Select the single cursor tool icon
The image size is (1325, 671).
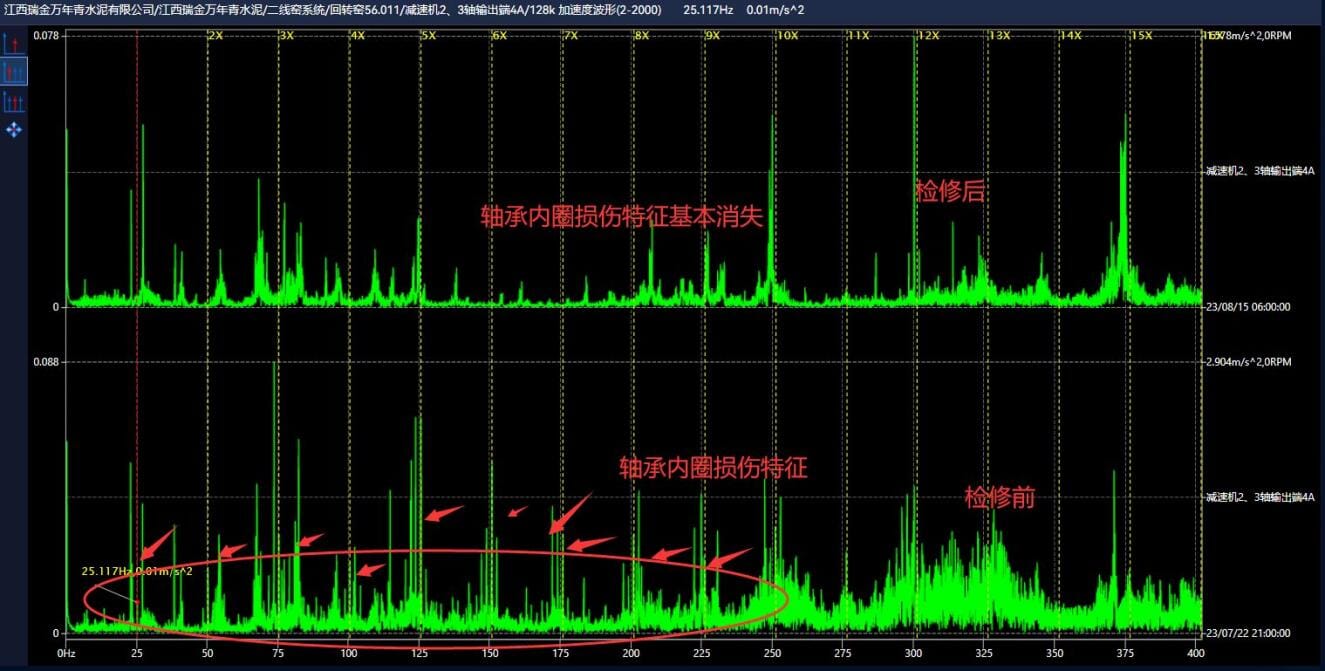[x=14, y=43]
